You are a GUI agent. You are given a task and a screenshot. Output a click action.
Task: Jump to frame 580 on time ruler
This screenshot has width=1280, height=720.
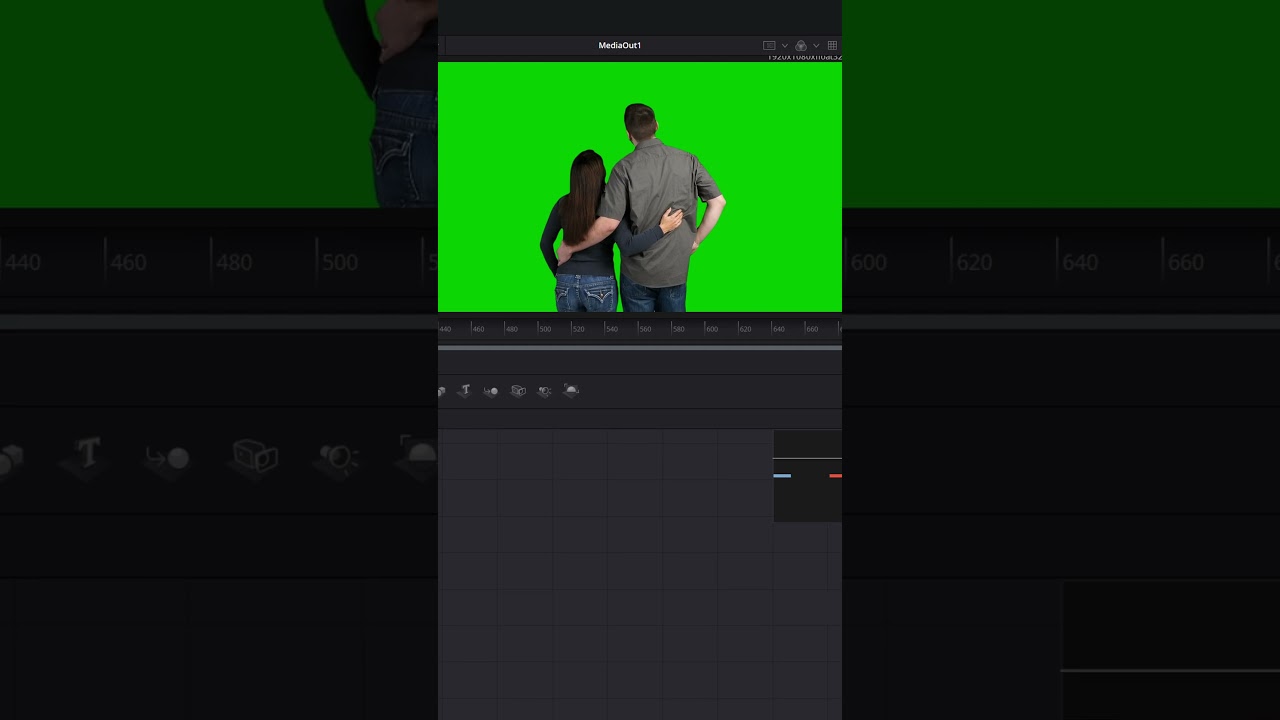(678, 329)
